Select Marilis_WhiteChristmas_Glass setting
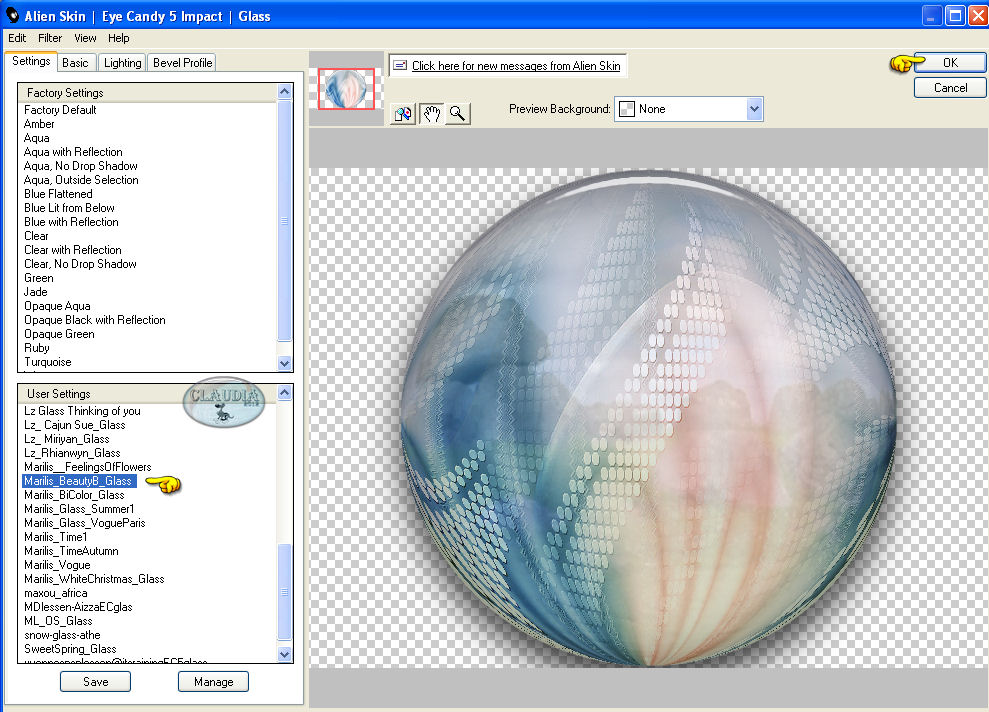Screen dimensions: 989x712 pos(94,579)
